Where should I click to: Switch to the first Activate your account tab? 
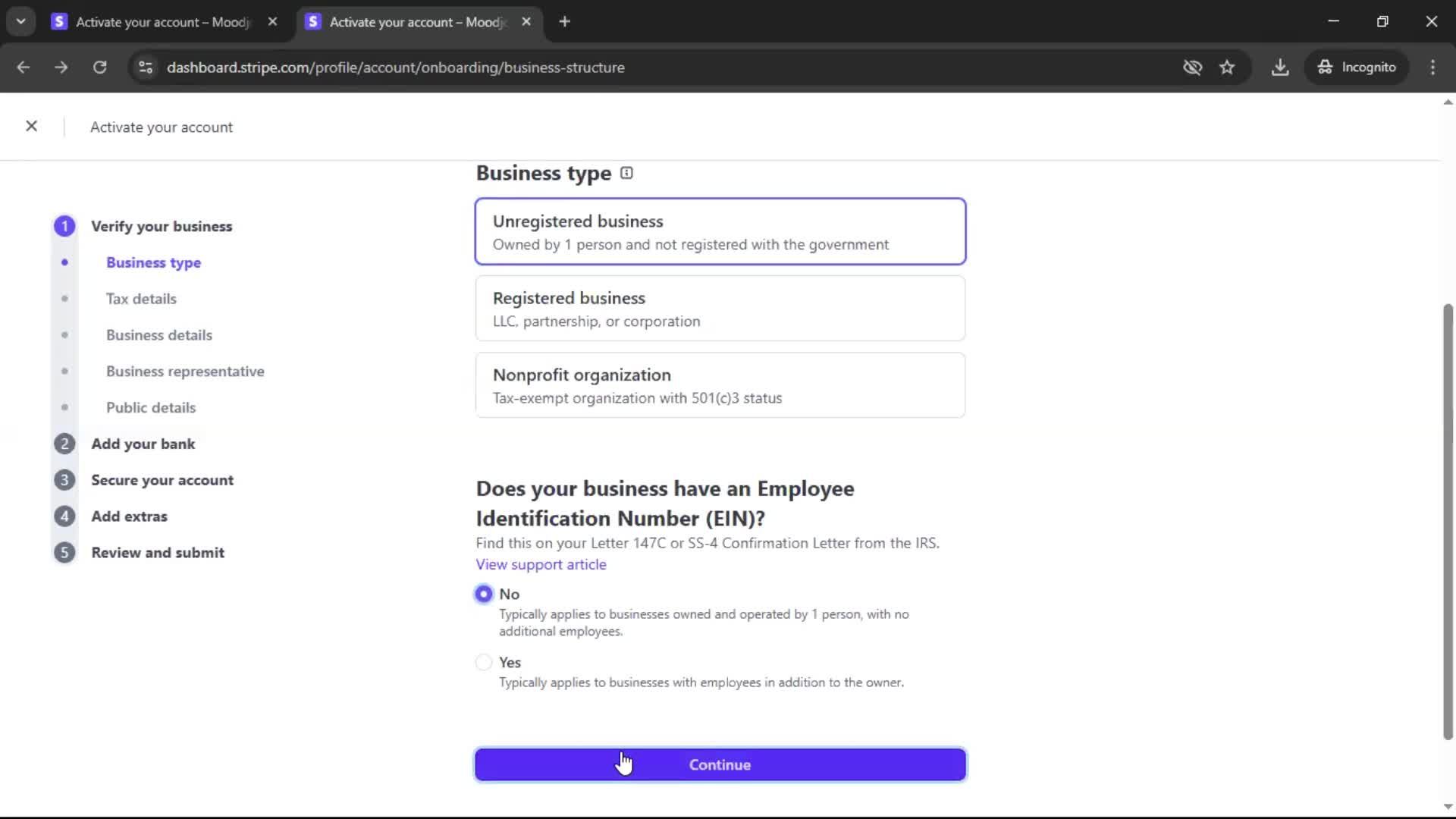(x=162, y=22)
